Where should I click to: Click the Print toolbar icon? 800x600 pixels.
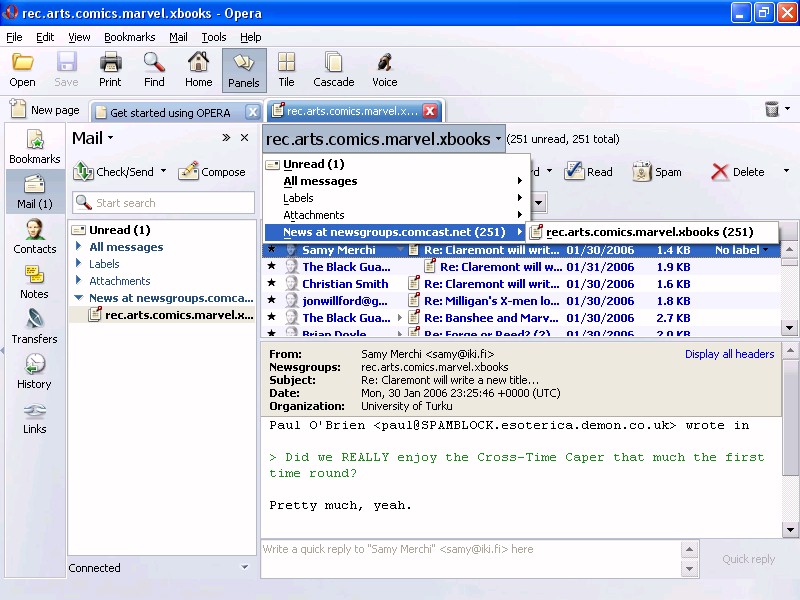(110, 70)
